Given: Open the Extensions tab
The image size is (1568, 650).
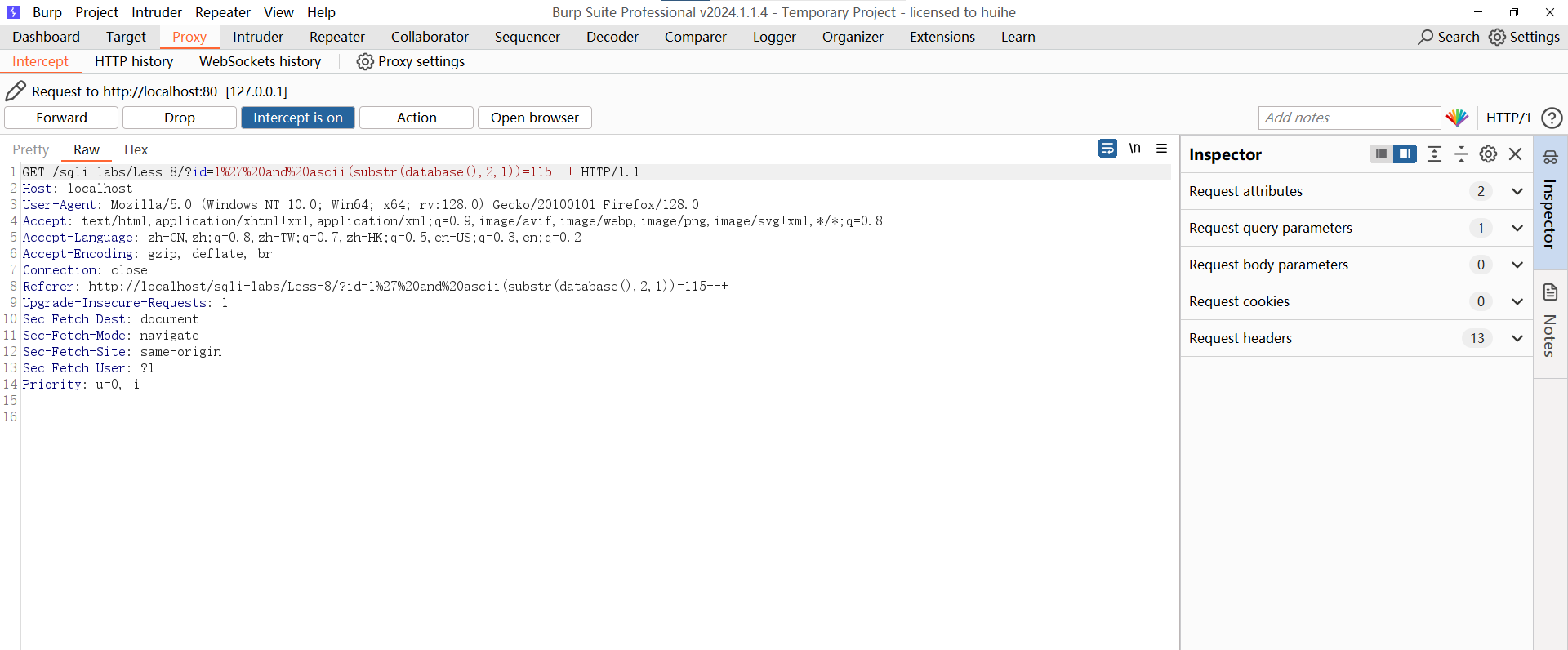Looking at the screenshot, I should click(942, 37).
